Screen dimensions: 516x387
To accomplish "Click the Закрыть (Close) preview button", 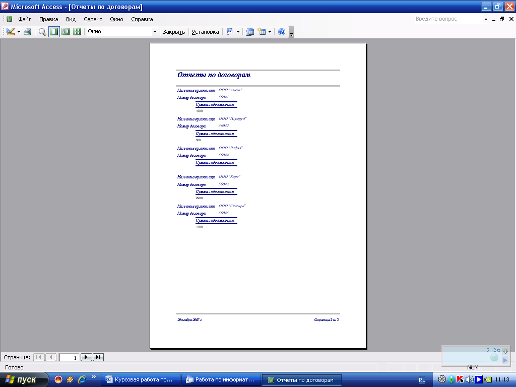I will [x=174, y=32].
